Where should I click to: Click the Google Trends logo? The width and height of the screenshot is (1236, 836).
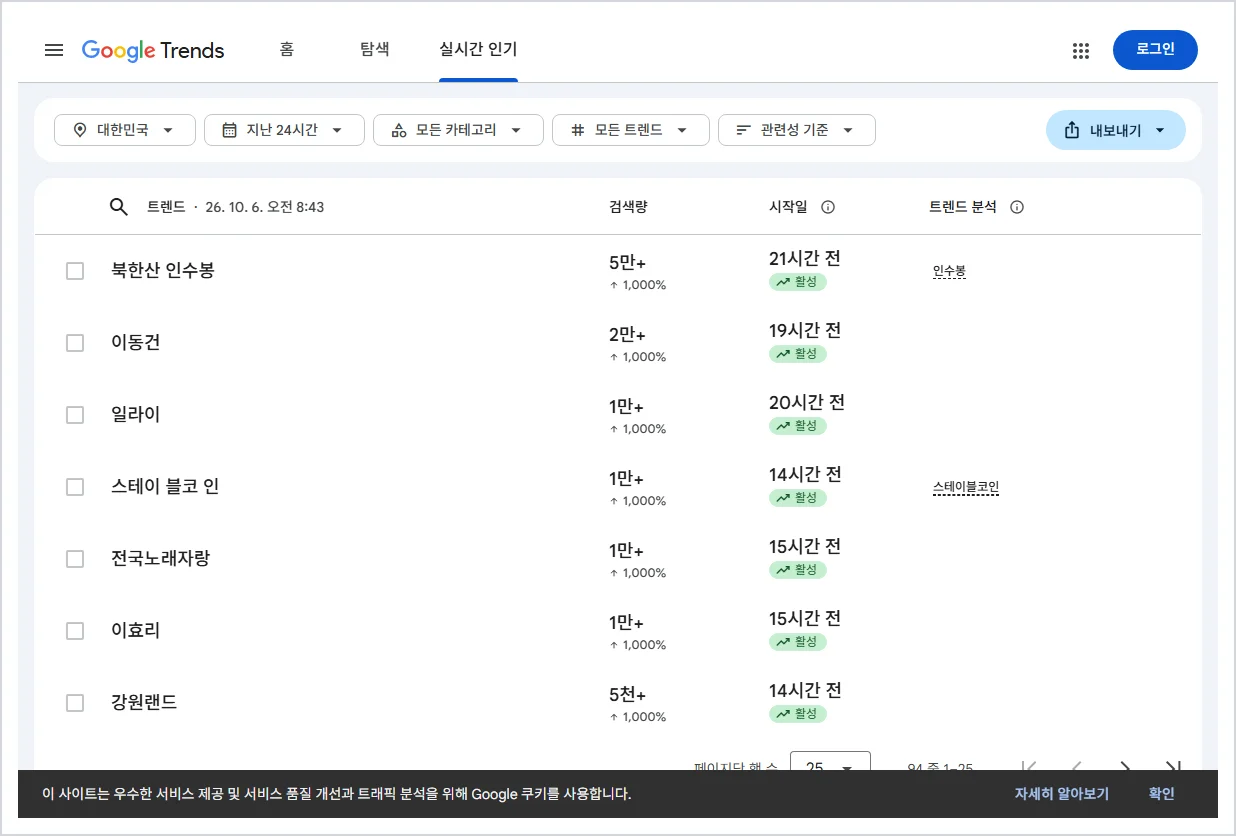(x=153, y=50)
